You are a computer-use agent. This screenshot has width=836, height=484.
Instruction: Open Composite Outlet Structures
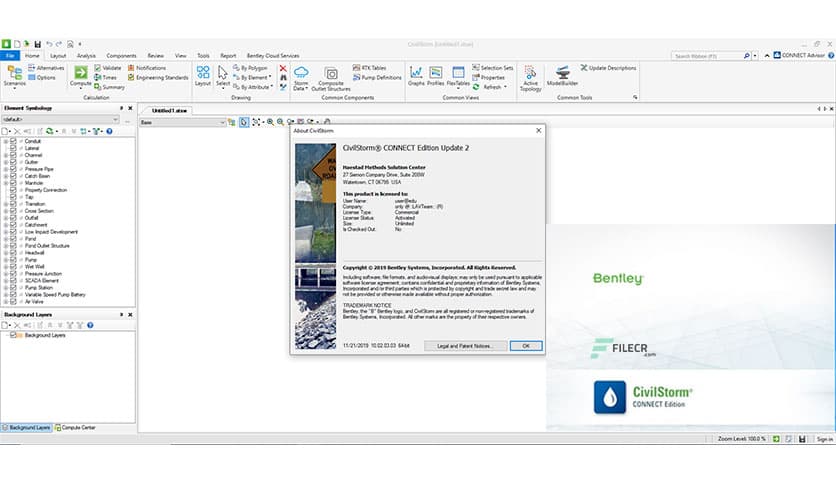331,78
